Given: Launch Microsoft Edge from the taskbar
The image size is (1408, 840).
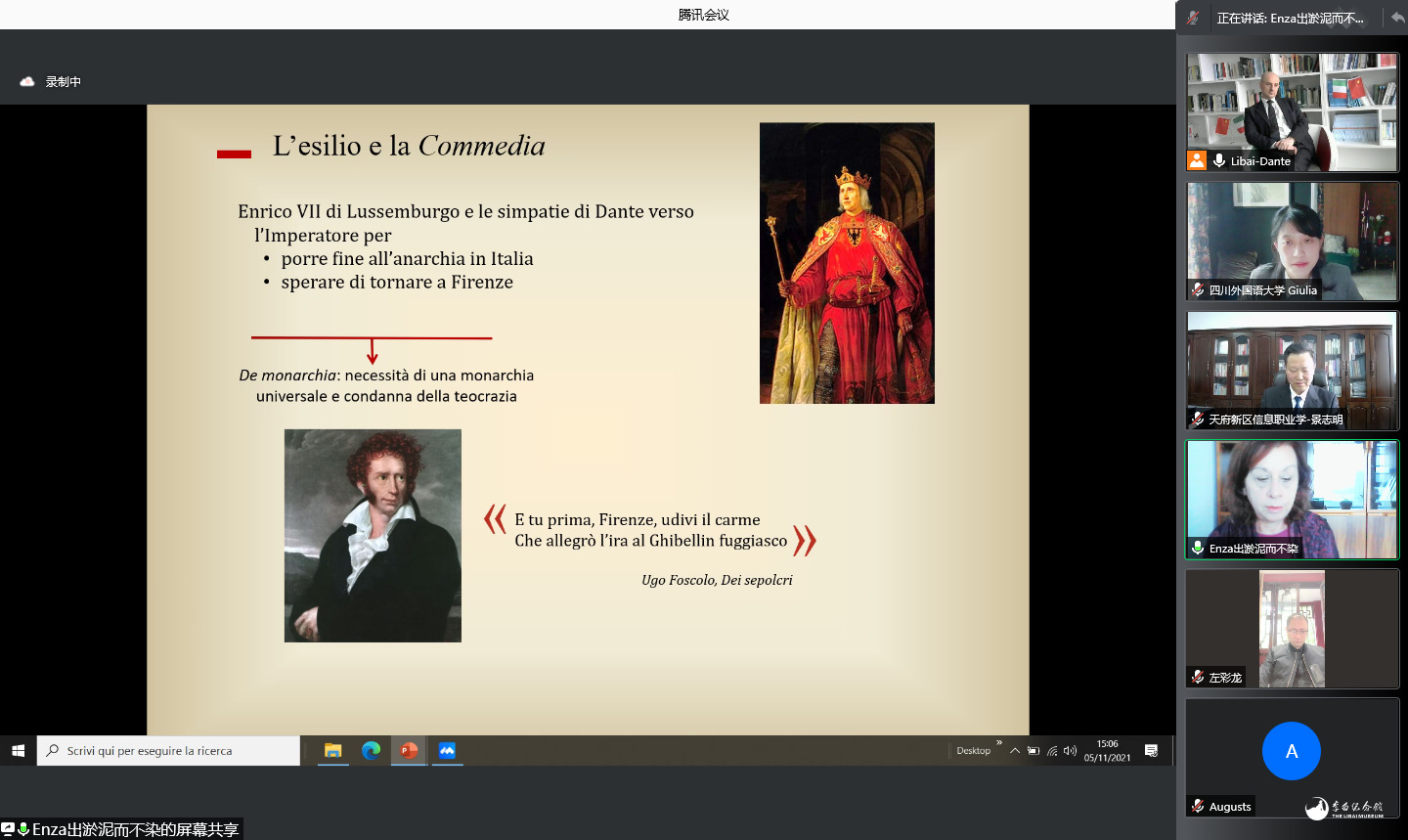Looking at the screenshot, I should [371, 751].
